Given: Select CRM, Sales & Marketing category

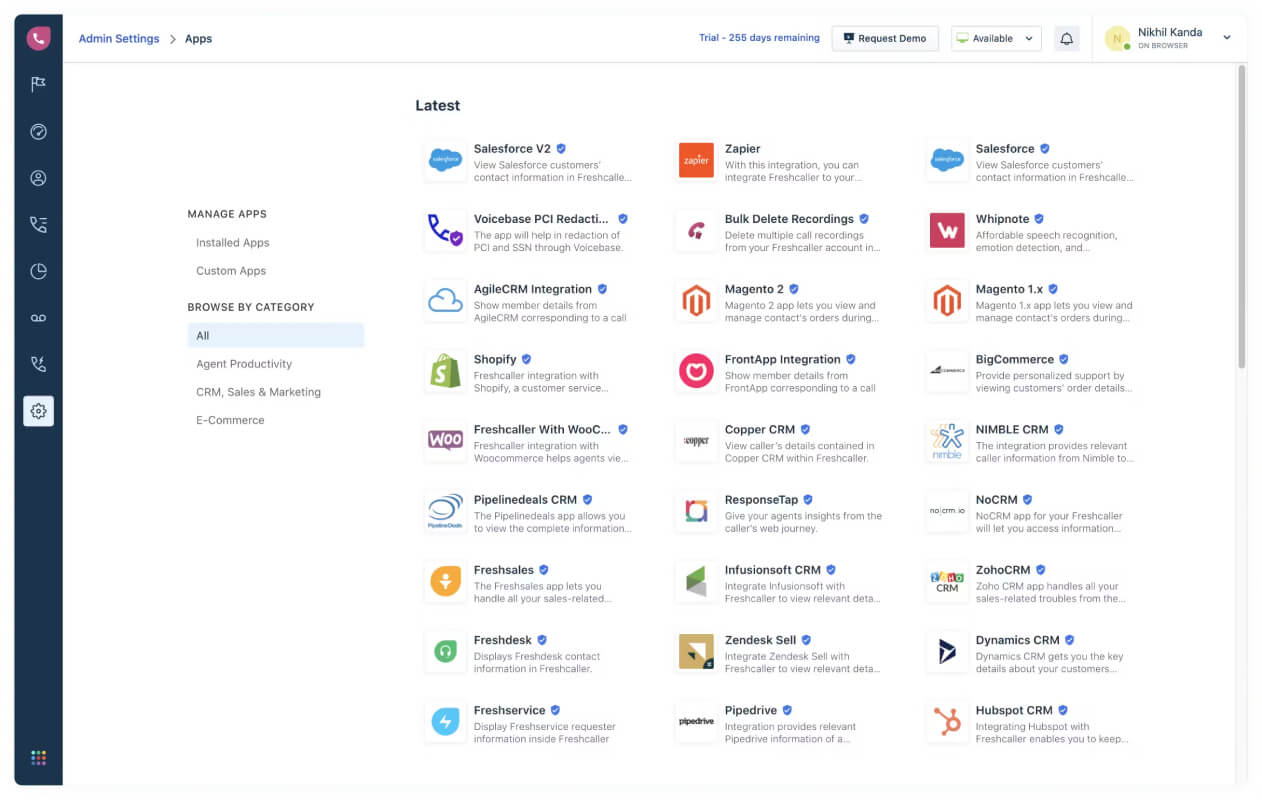Looking at the screenshot, I should 258,392.
